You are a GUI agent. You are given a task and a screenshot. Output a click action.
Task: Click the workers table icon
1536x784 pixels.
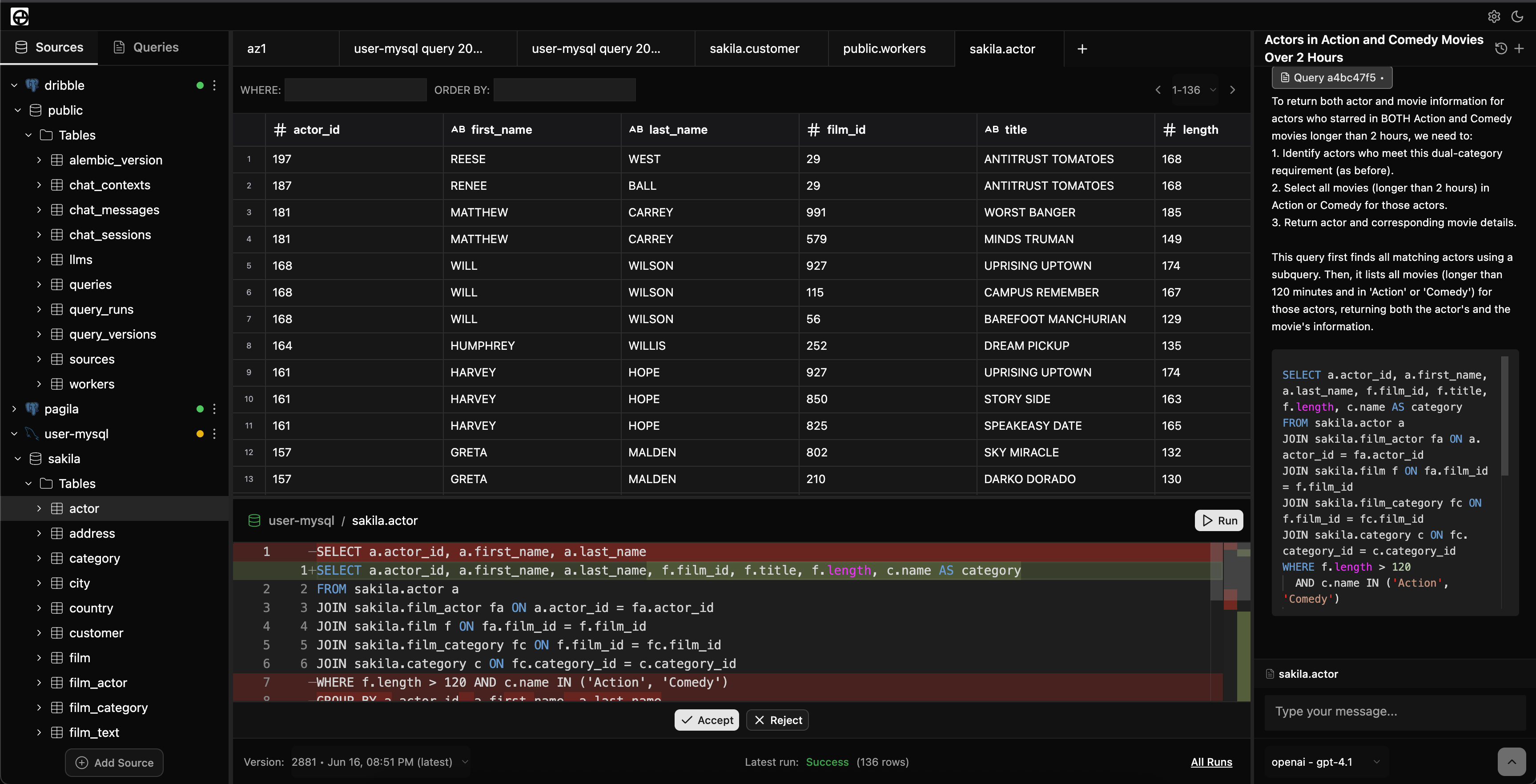point(56,384)
